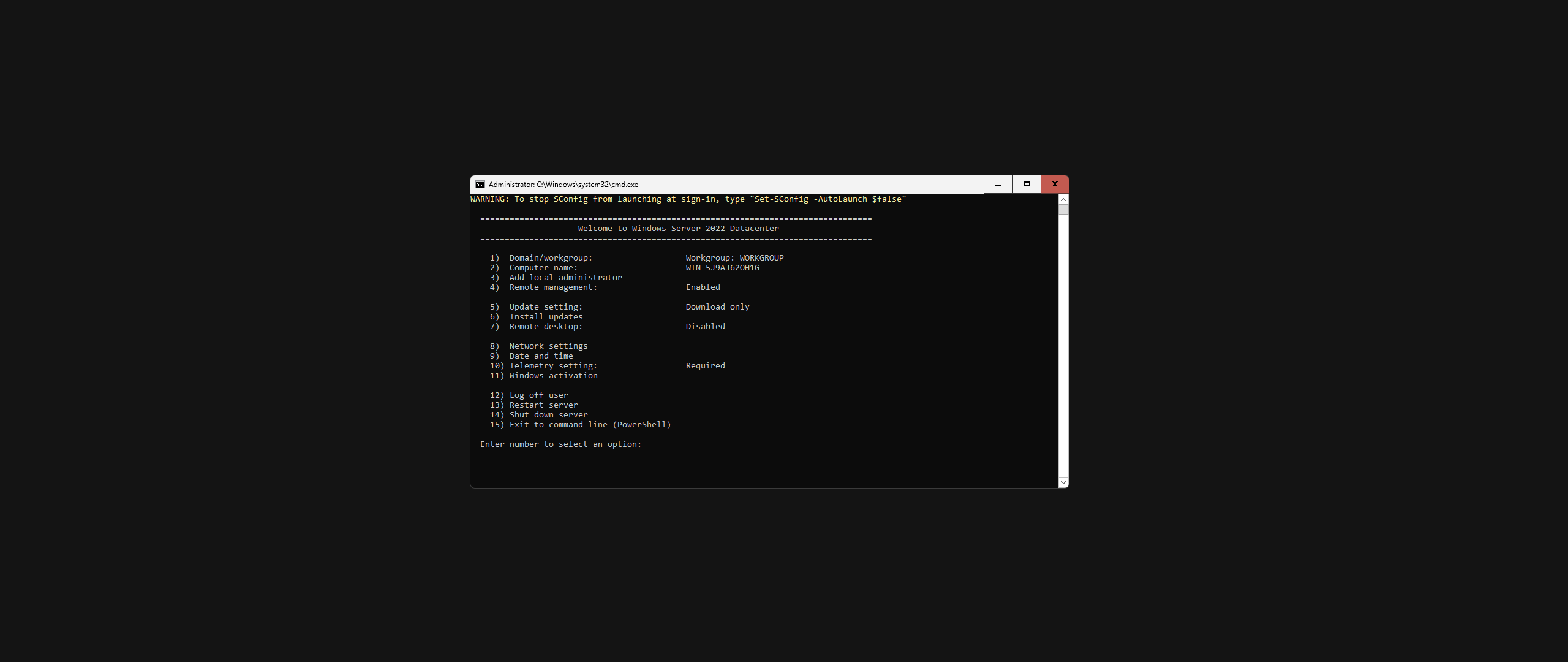Click the scrollbar up arrow in console
The height and width of the screenshot is (662, 1568).
click(x=1063, y=199)
